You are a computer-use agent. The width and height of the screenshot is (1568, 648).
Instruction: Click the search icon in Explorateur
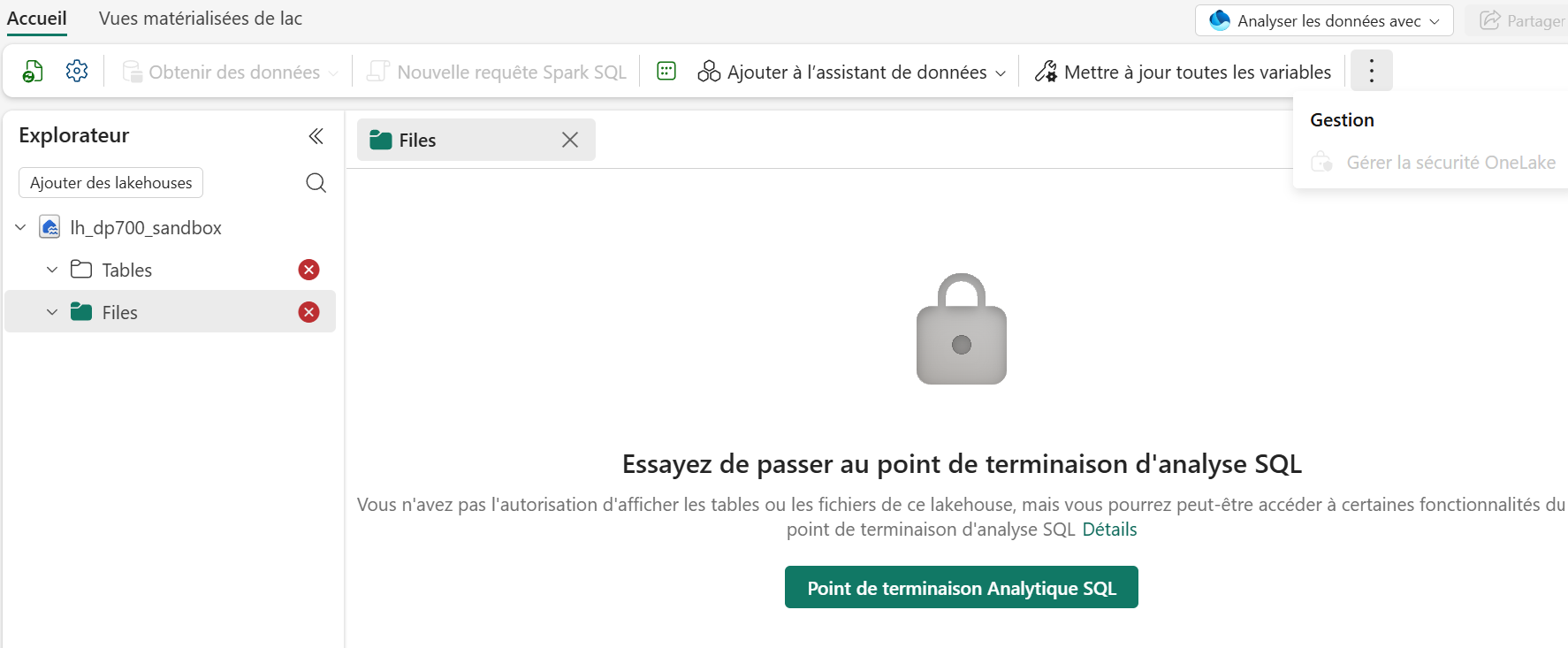pos(316,183)
